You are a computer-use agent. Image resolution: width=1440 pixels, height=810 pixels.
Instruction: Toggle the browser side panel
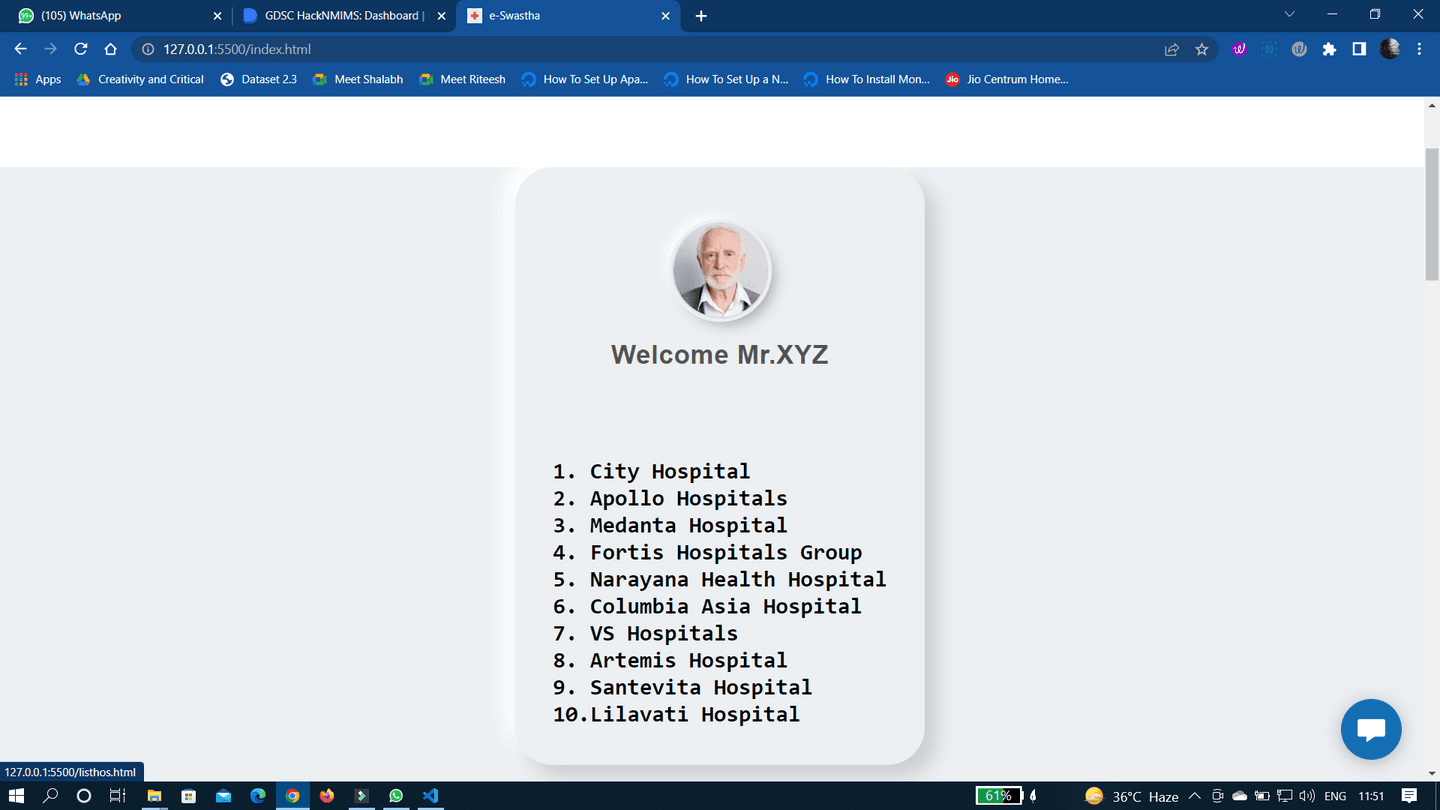(x=1359, y=49)
